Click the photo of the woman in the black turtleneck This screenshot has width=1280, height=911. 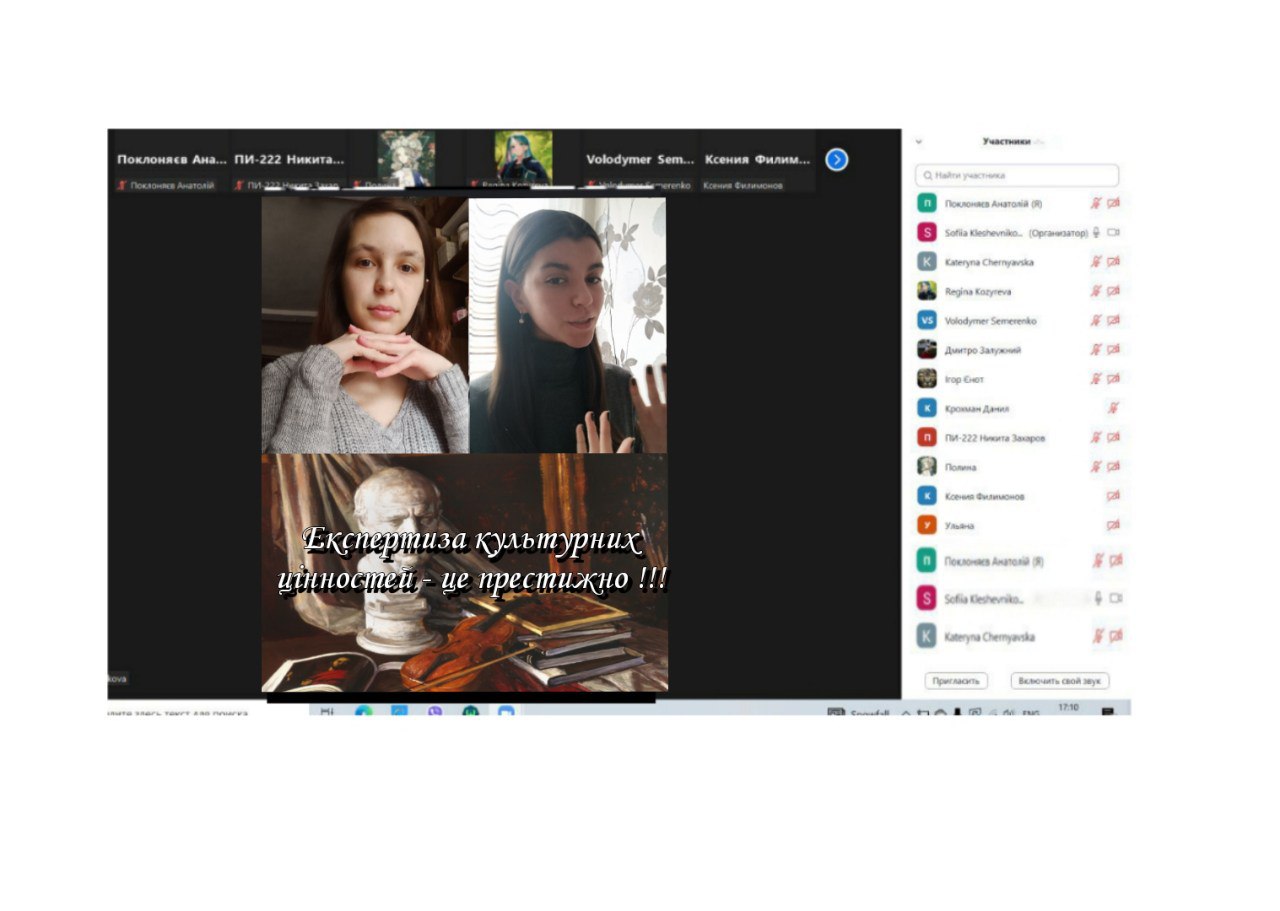pyautogui.click(x=568, y=325)
